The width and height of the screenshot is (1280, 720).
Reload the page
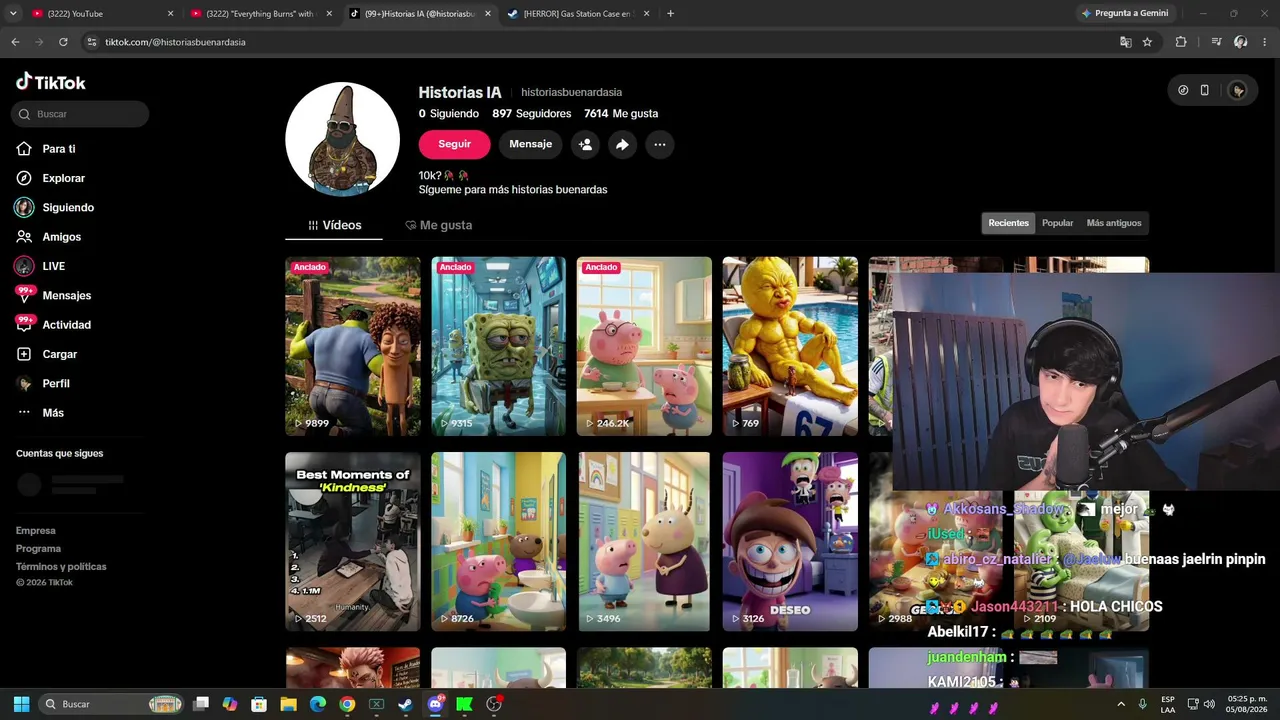coord(63,42)
